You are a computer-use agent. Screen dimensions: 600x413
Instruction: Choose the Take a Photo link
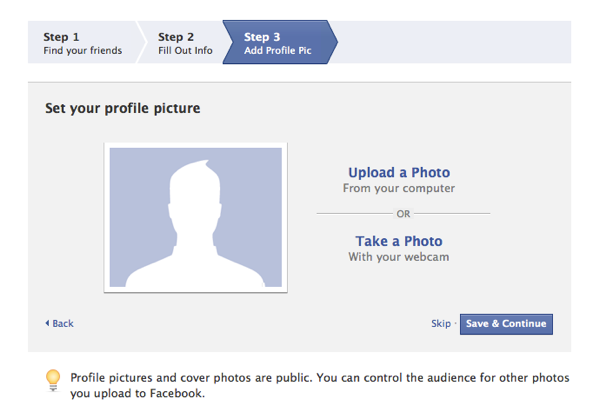399,241
